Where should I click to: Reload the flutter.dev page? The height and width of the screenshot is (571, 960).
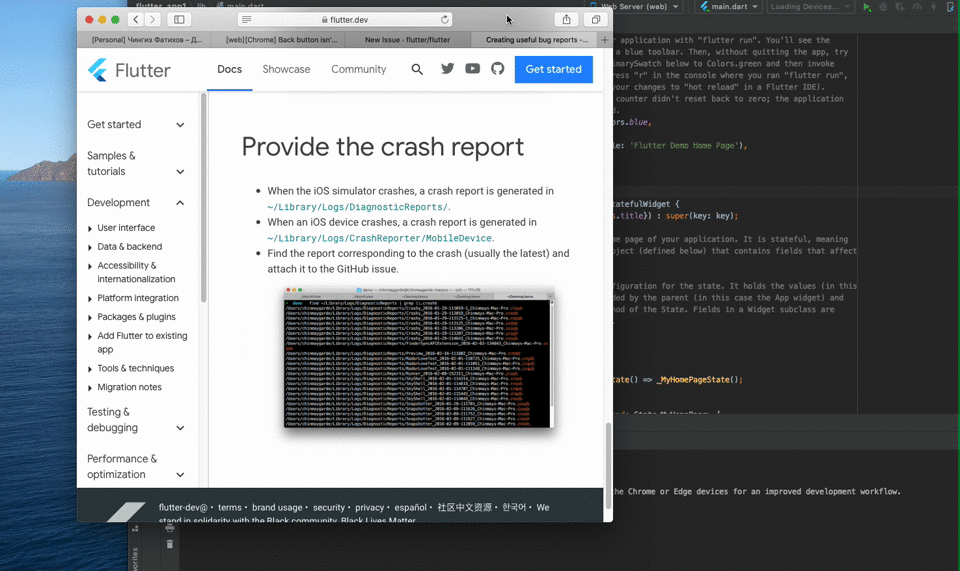pyautogui.click(x=444, y=20)
